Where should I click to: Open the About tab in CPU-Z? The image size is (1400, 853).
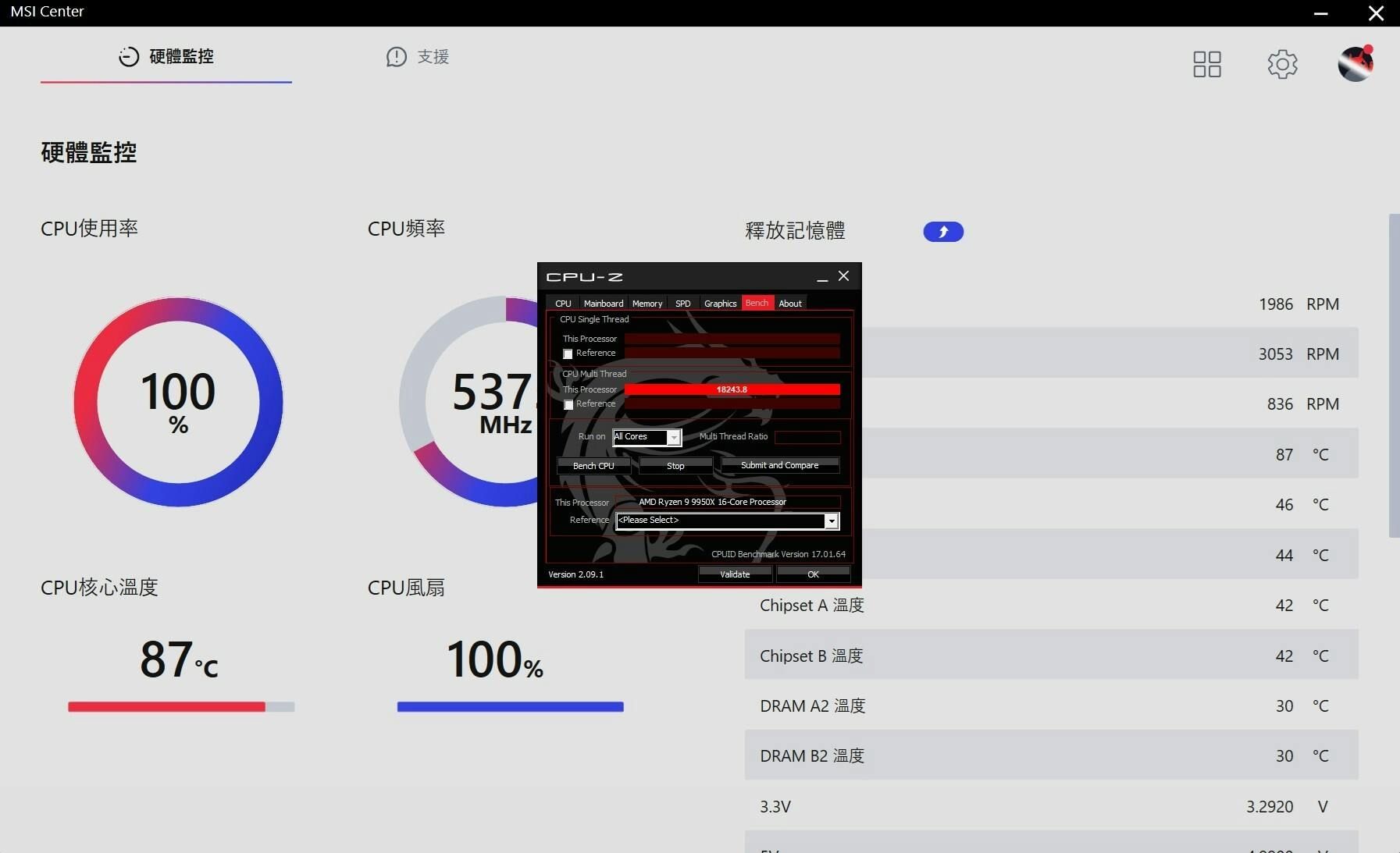click(790, 304)
